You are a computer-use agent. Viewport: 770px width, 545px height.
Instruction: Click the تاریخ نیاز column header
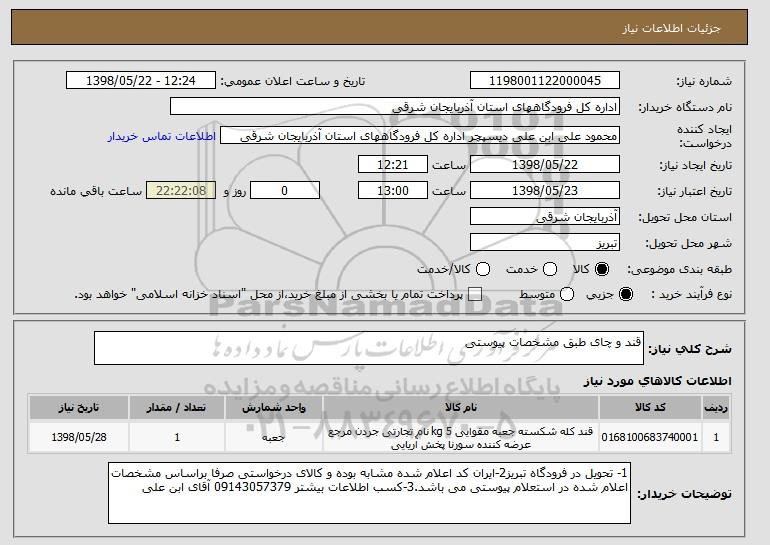coord(79,408)
